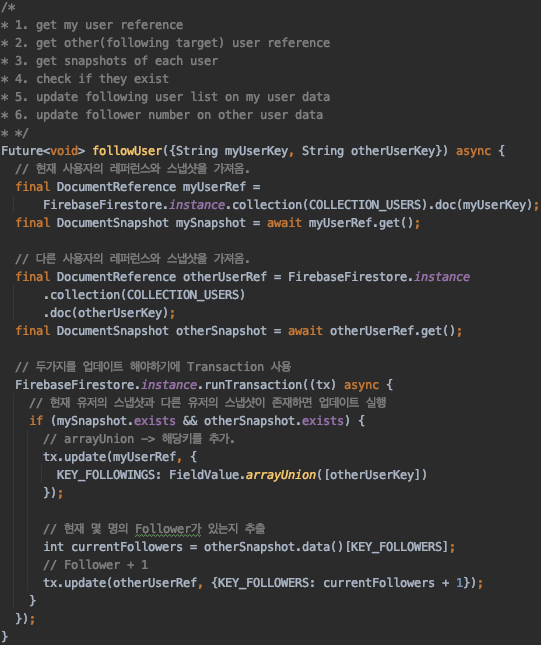
Task: Click 'runTransaction' method call
Action: coord(253,385)
